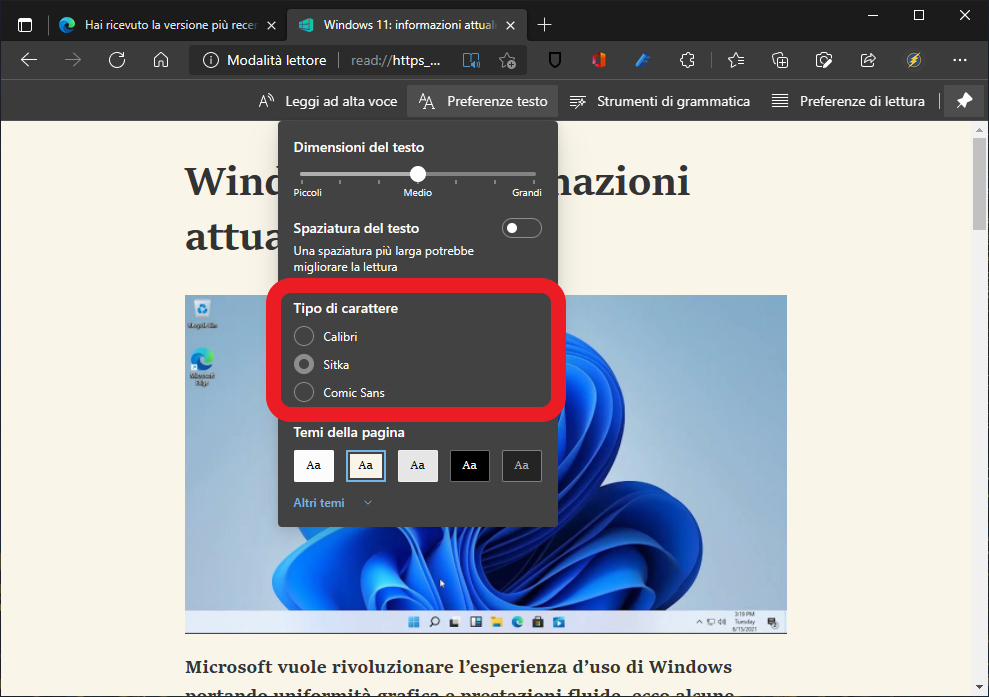Pick the selected sepia page theme swatch
This screenshot has height=697, width=989.
tap(366, 466)
